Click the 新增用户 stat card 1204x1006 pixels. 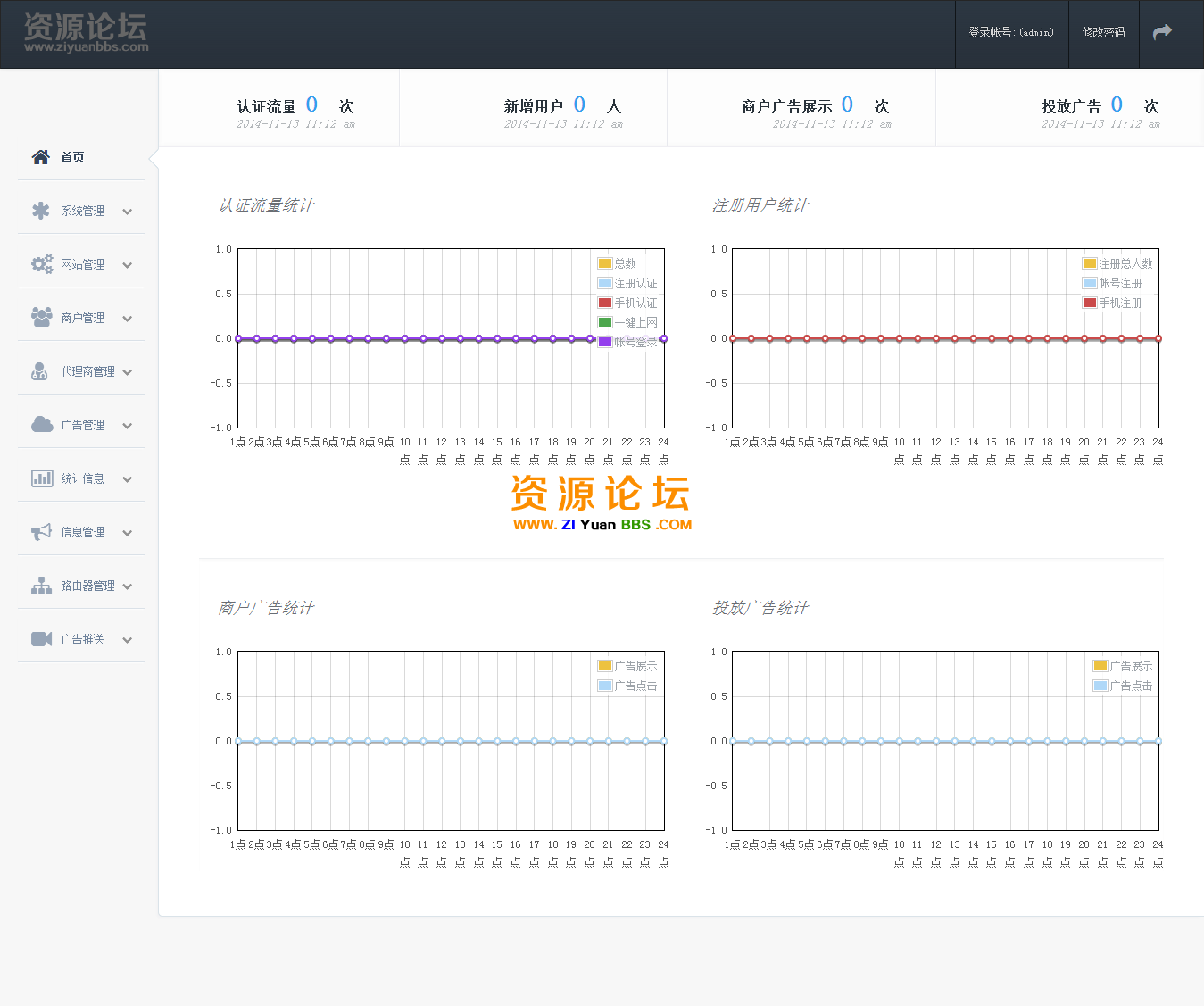click(534, 108)
